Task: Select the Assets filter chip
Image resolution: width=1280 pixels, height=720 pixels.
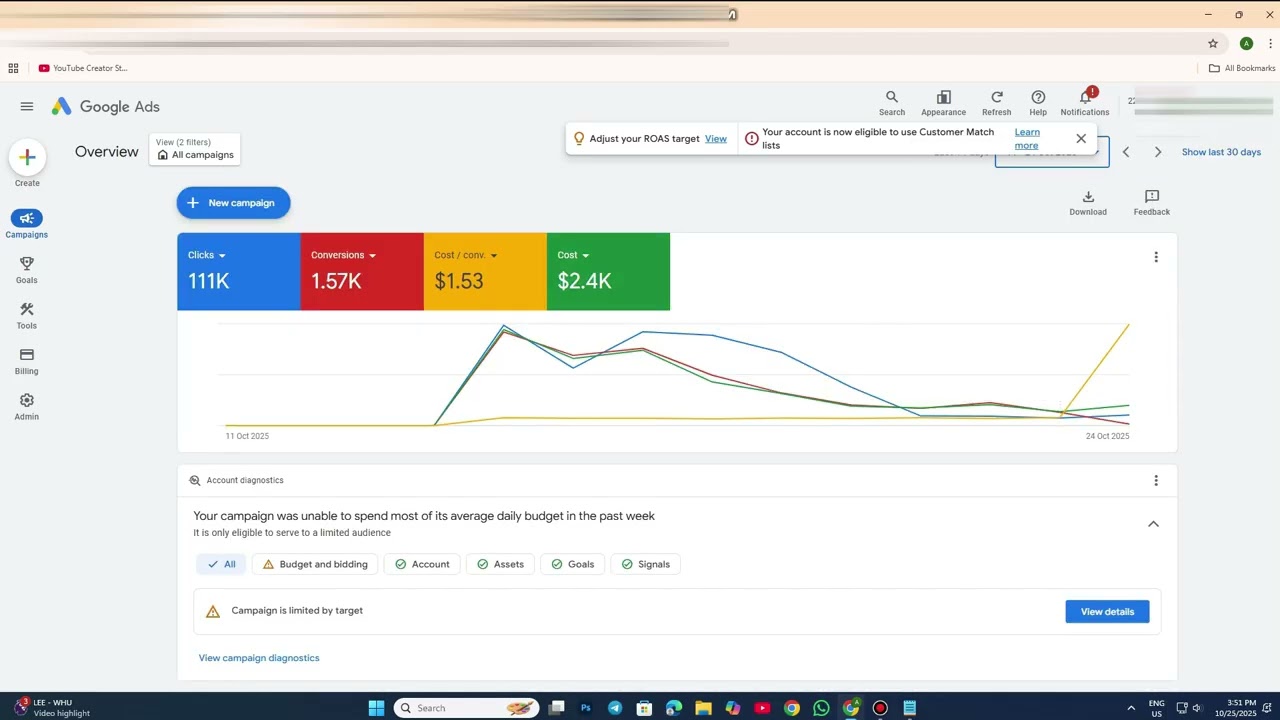Action: pyautogui.click(x=501, y=564)
